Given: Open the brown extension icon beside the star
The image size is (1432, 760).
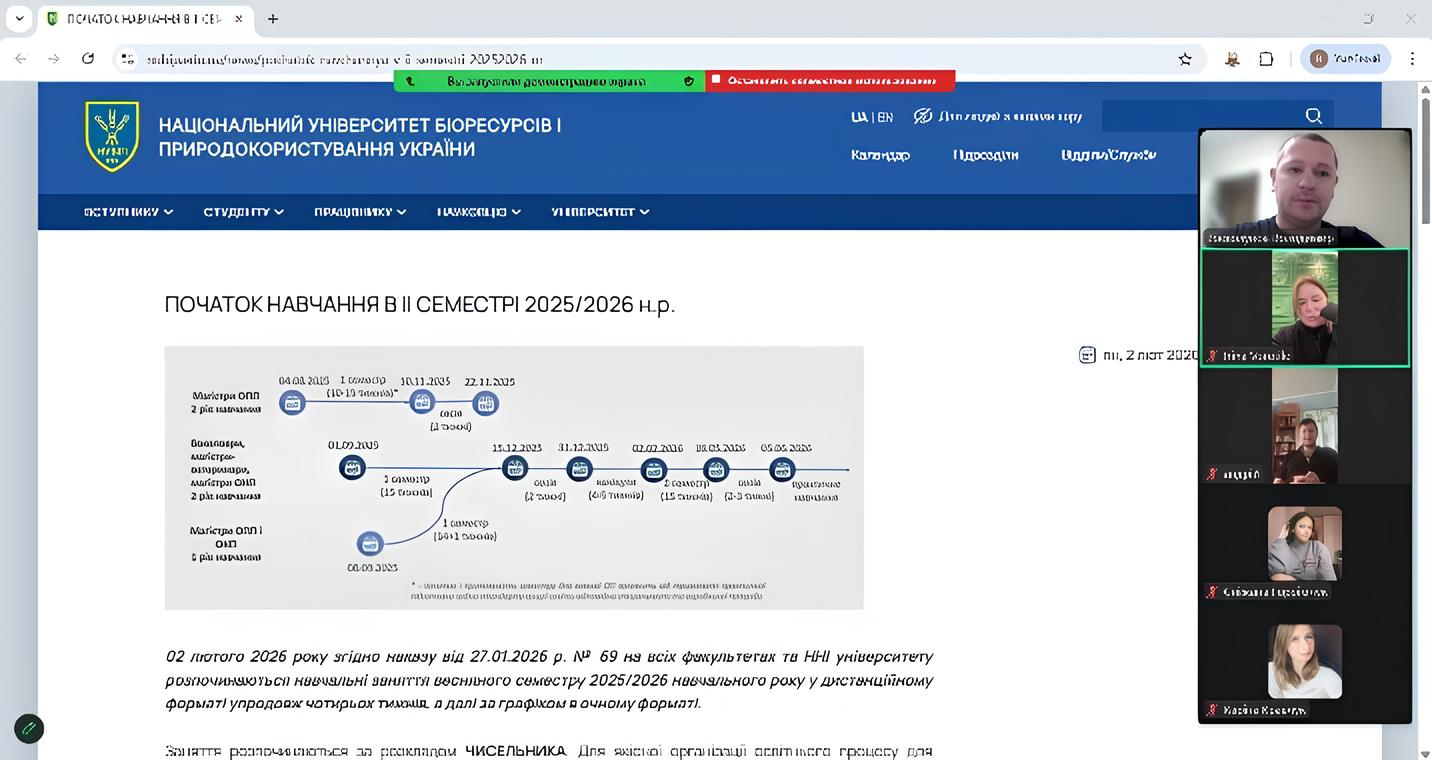Looking at the screenshot, I should click(x=1232, y=59).
